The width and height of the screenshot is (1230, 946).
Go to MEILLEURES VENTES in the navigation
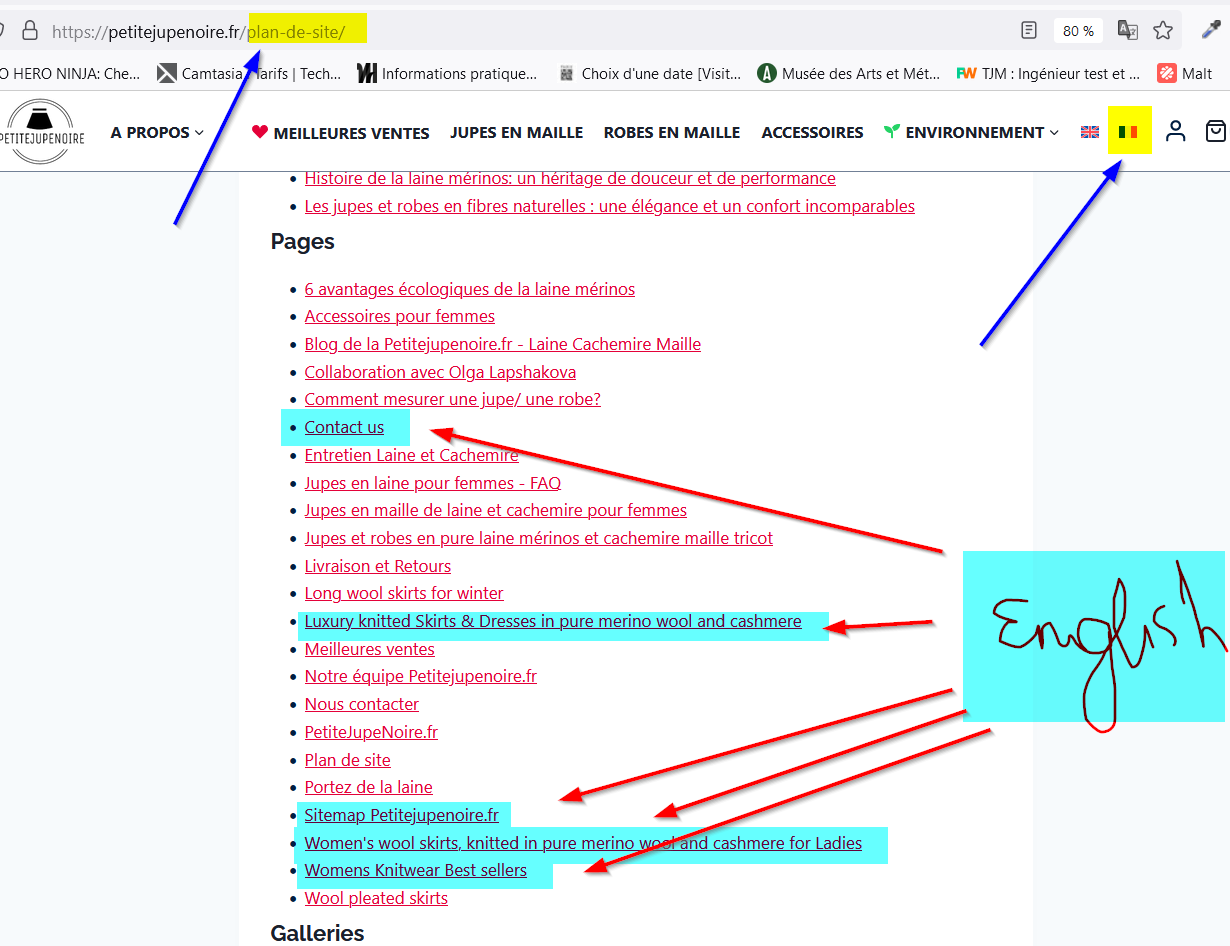[340, 132]
